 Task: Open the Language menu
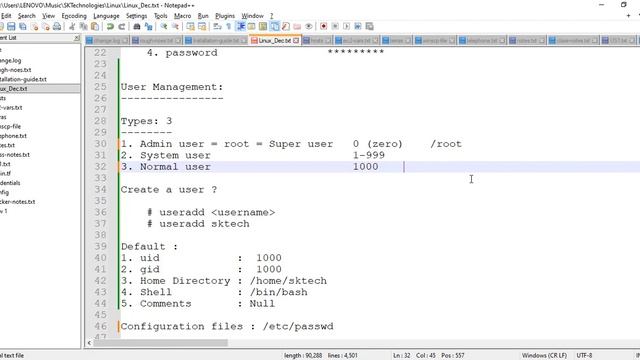coord(106,16)
